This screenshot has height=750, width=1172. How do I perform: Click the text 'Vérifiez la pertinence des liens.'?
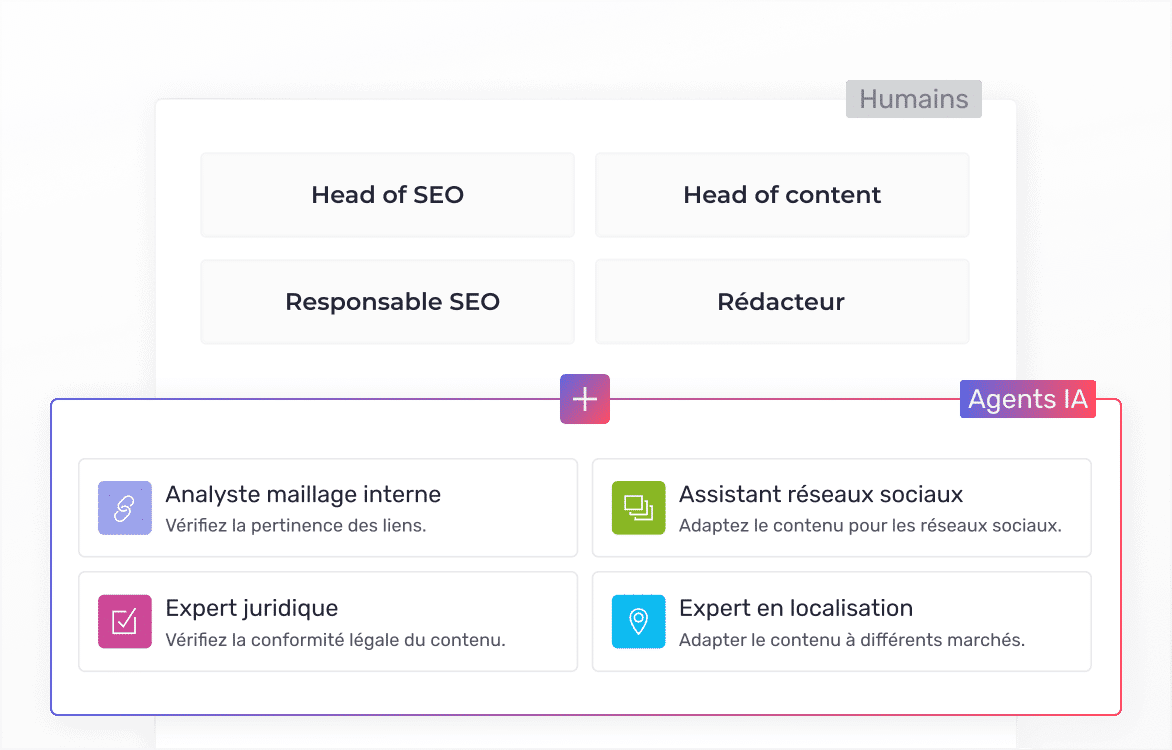click(x=295, y=526)
